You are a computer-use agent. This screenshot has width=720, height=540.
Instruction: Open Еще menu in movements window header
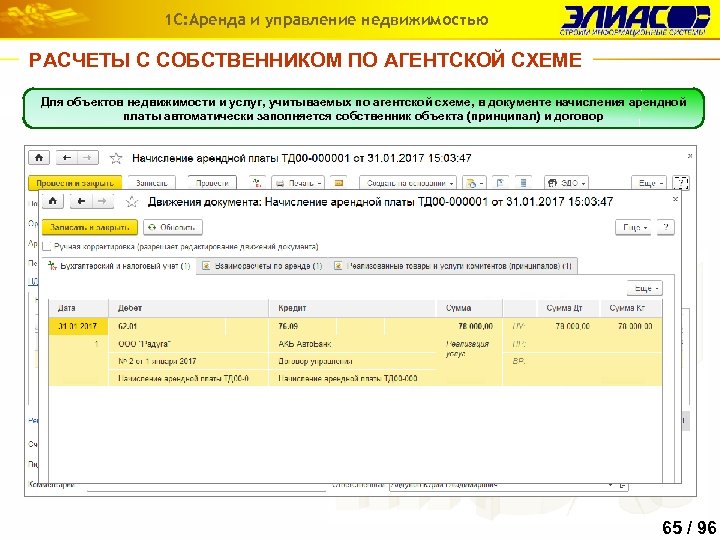pyautogui.click(x=633, y=227)
